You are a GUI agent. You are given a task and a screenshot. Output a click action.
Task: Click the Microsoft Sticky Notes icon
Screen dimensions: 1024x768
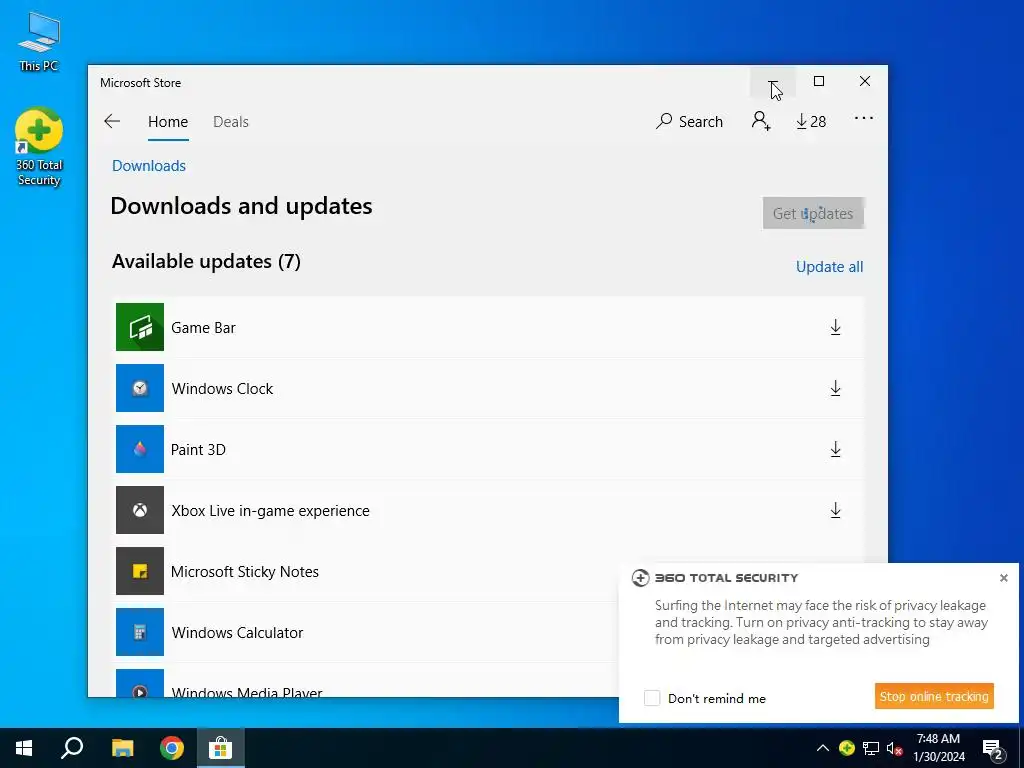(140, 571)
